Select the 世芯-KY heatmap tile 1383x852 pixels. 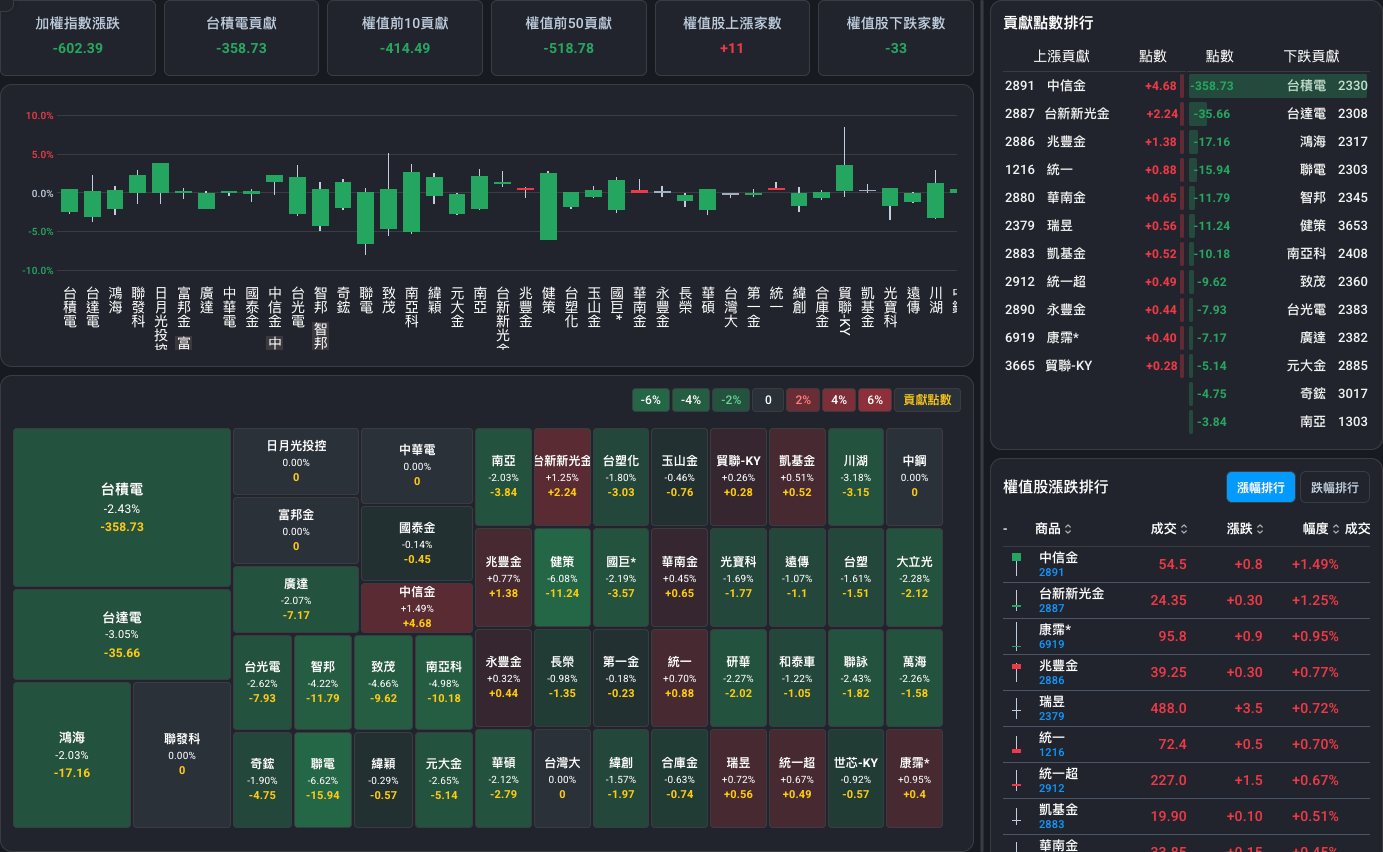[856, 780]
